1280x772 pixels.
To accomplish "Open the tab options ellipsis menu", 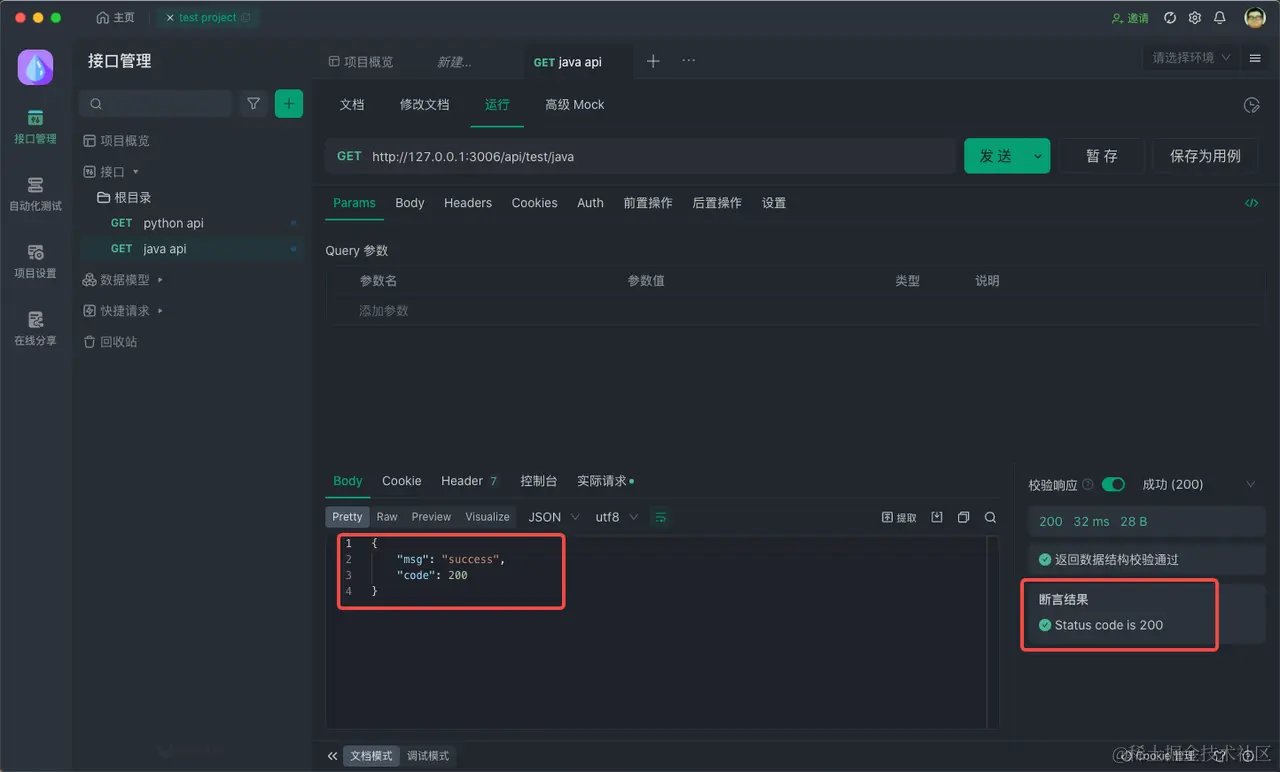I will pyautogui.click(x=689, y=61).
